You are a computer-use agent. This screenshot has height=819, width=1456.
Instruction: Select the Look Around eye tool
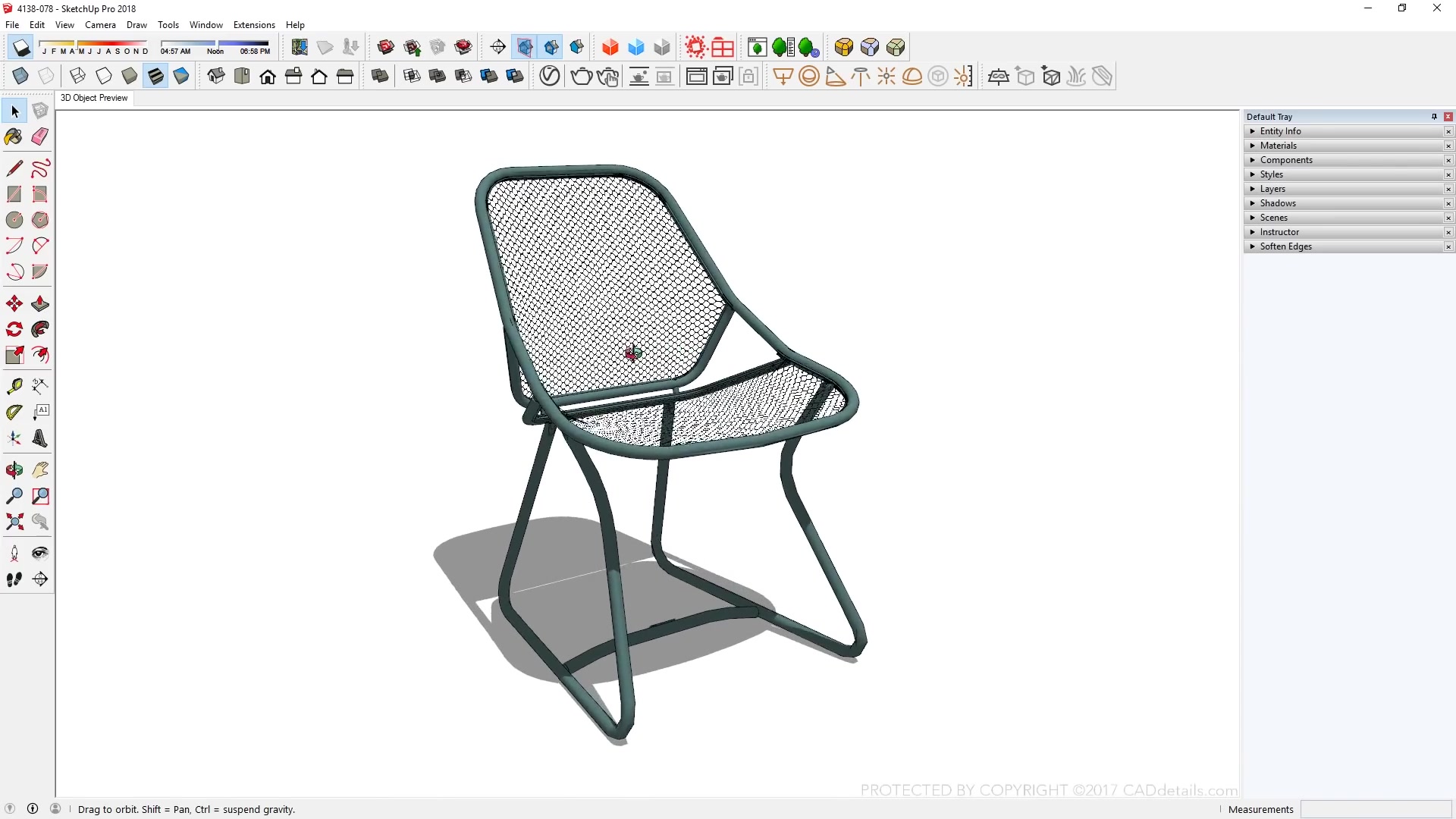click(40, 554)
